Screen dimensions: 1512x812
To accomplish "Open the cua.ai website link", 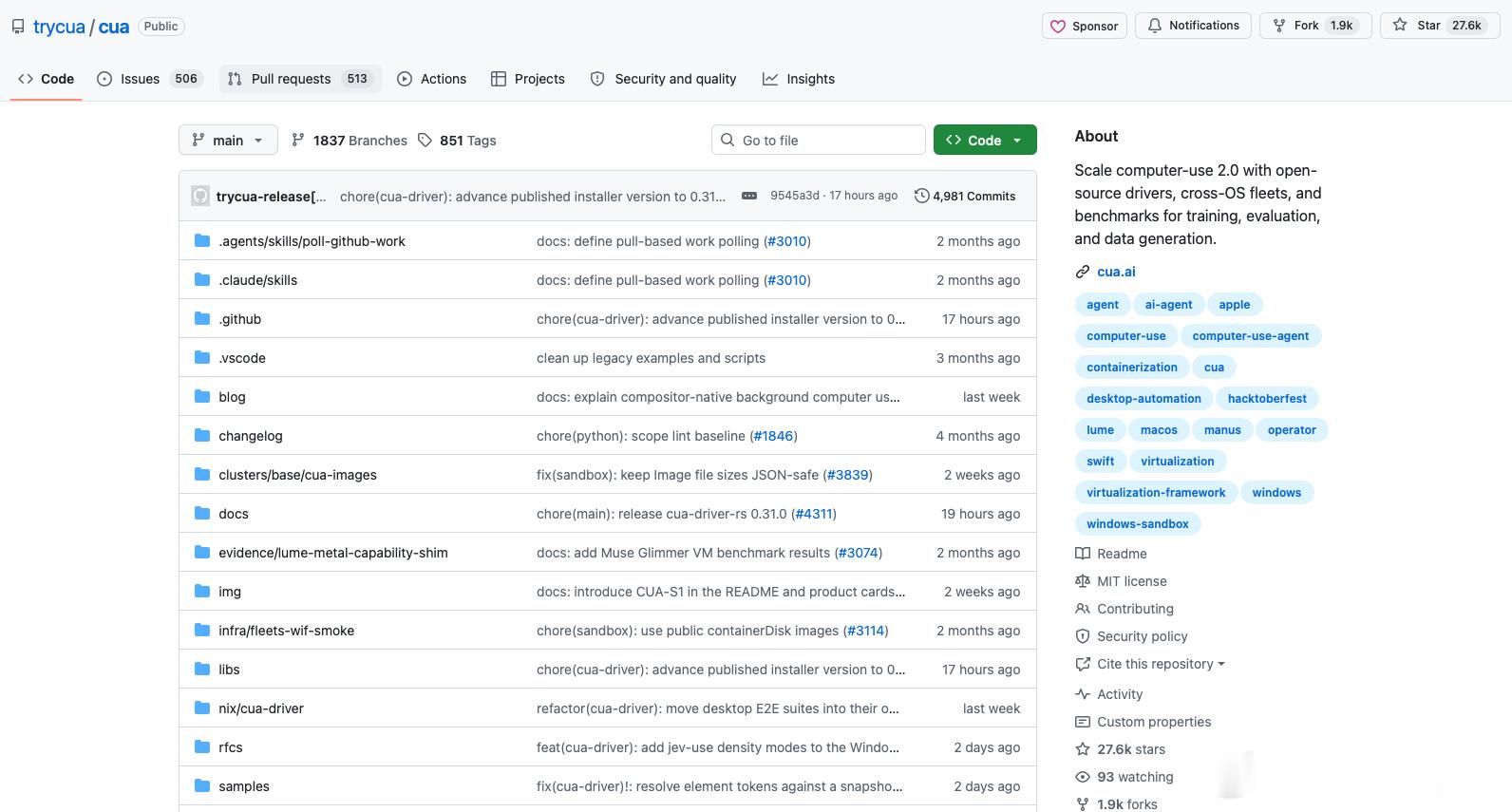I will pyautogui.click(x=1116, y=272).
